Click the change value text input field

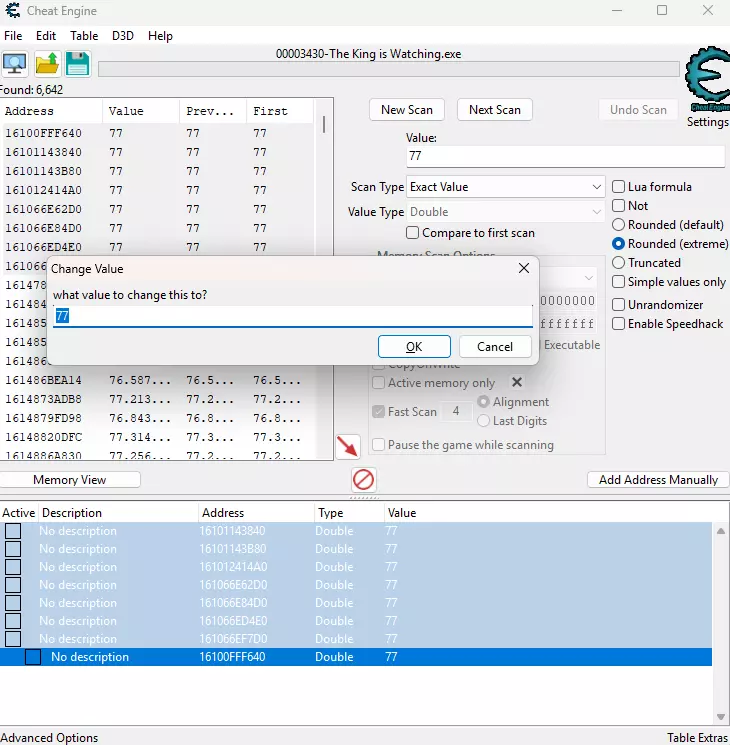coord(293,316)
